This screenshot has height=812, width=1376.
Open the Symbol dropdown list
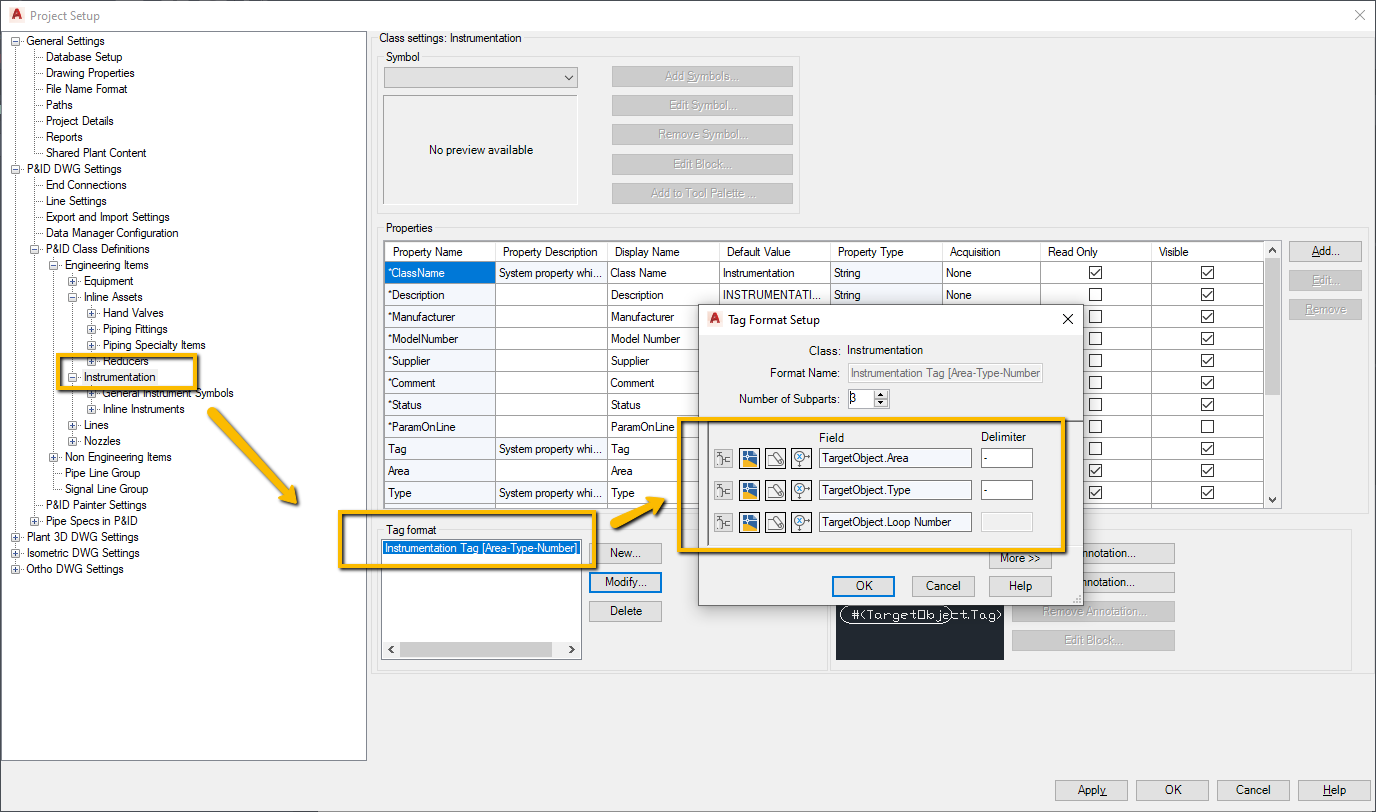570,77
